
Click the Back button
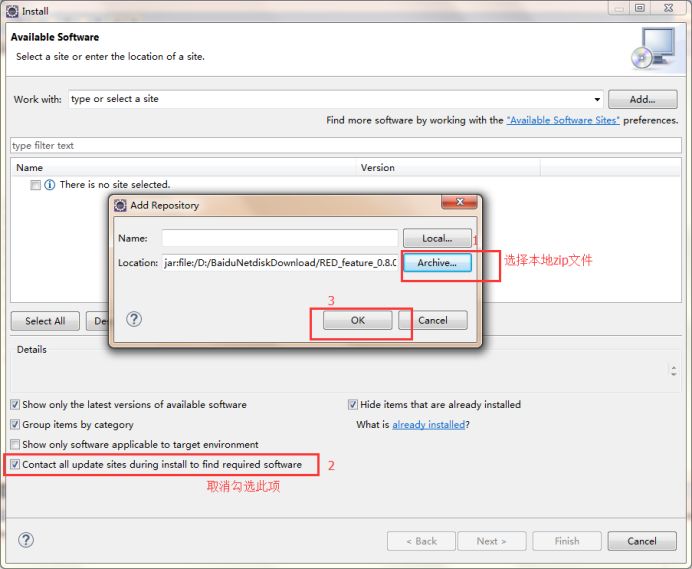pos(421,541)
